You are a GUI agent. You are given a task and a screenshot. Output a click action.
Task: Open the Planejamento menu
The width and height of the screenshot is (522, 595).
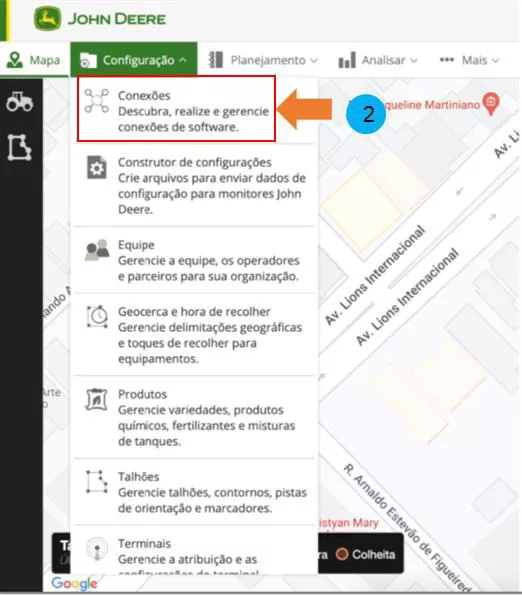263,60
